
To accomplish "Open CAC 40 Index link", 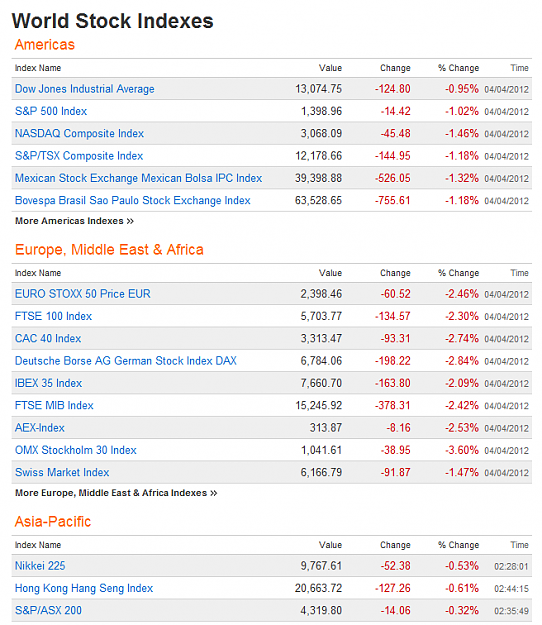I will 48,338.
